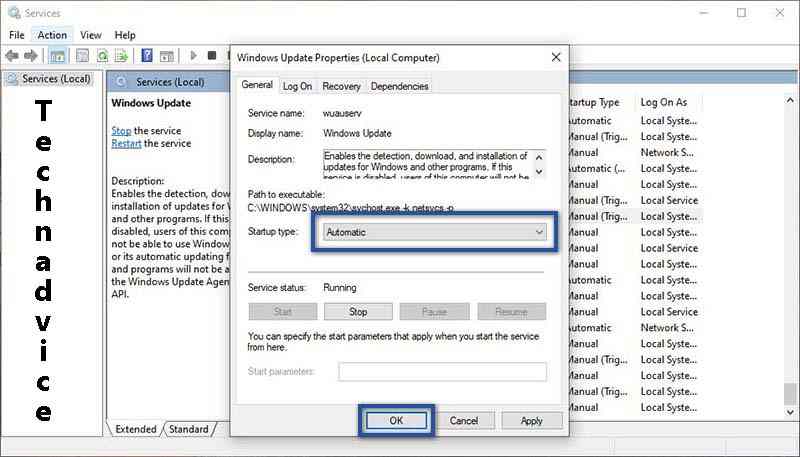This screenshot has height=457, width=800.
Task: Click the Start Service play icon
Action: (x=193, y=55)
